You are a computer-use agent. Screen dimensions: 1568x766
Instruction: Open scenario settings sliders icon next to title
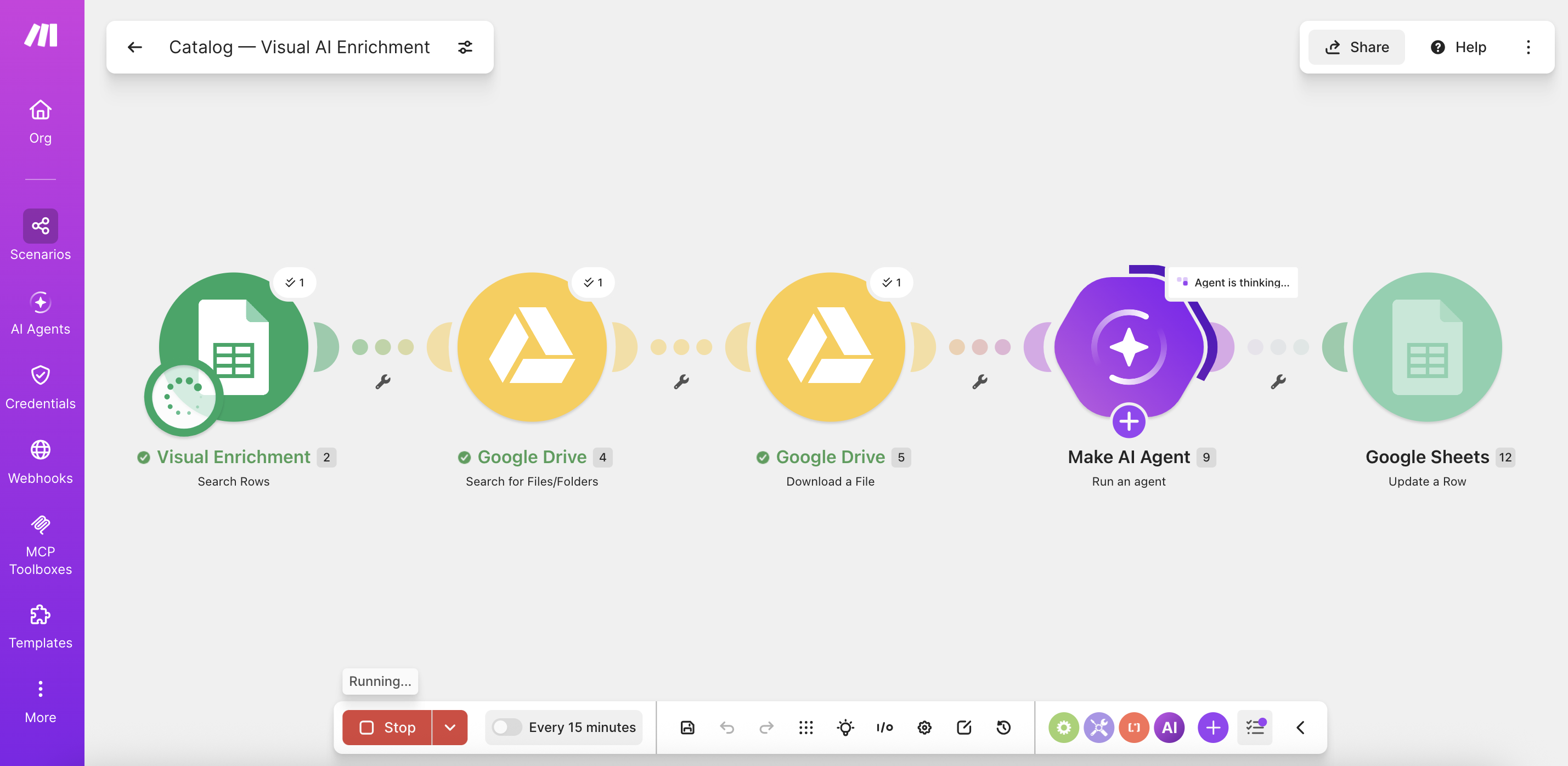click(x=465, y=48)
